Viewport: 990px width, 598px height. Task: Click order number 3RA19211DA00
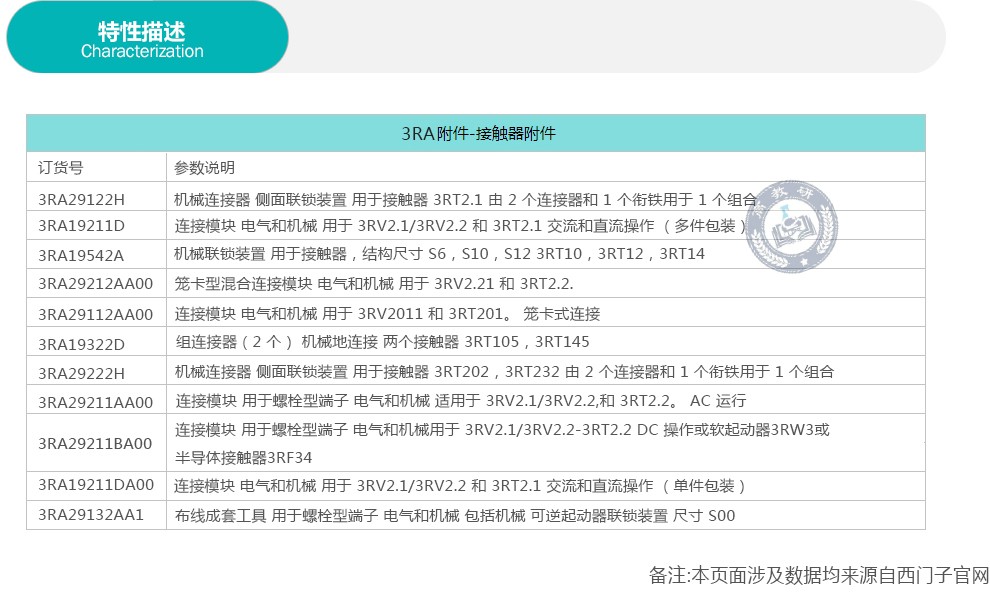(96, 485)
